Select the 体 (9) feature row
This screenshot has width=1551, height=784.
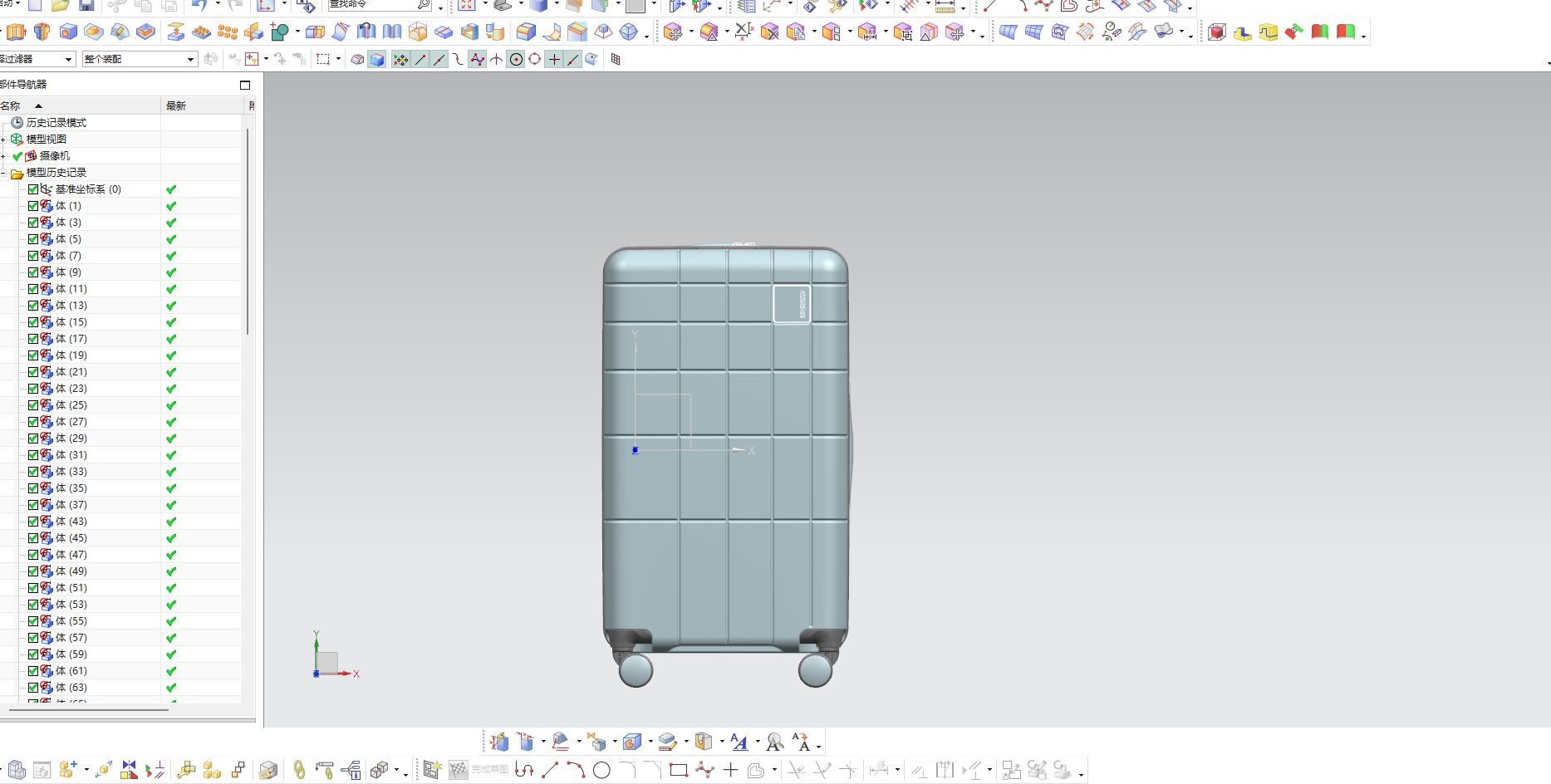click(120, 272)
